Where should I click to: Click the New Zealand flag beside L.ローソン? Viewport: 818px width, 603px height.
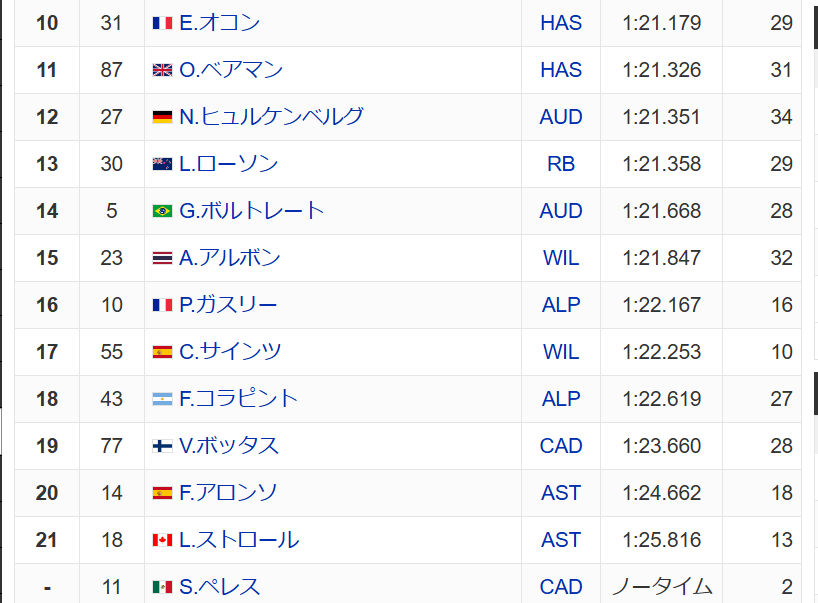coord(162,164)
